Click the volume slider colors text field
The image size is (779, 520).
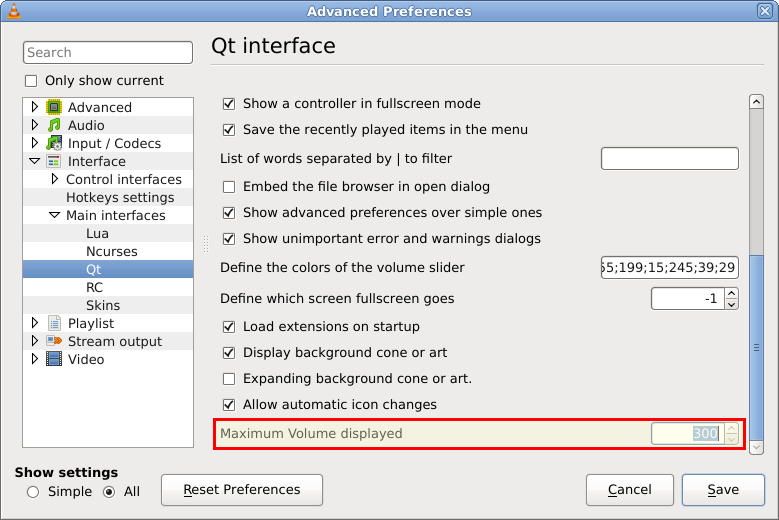669,268
